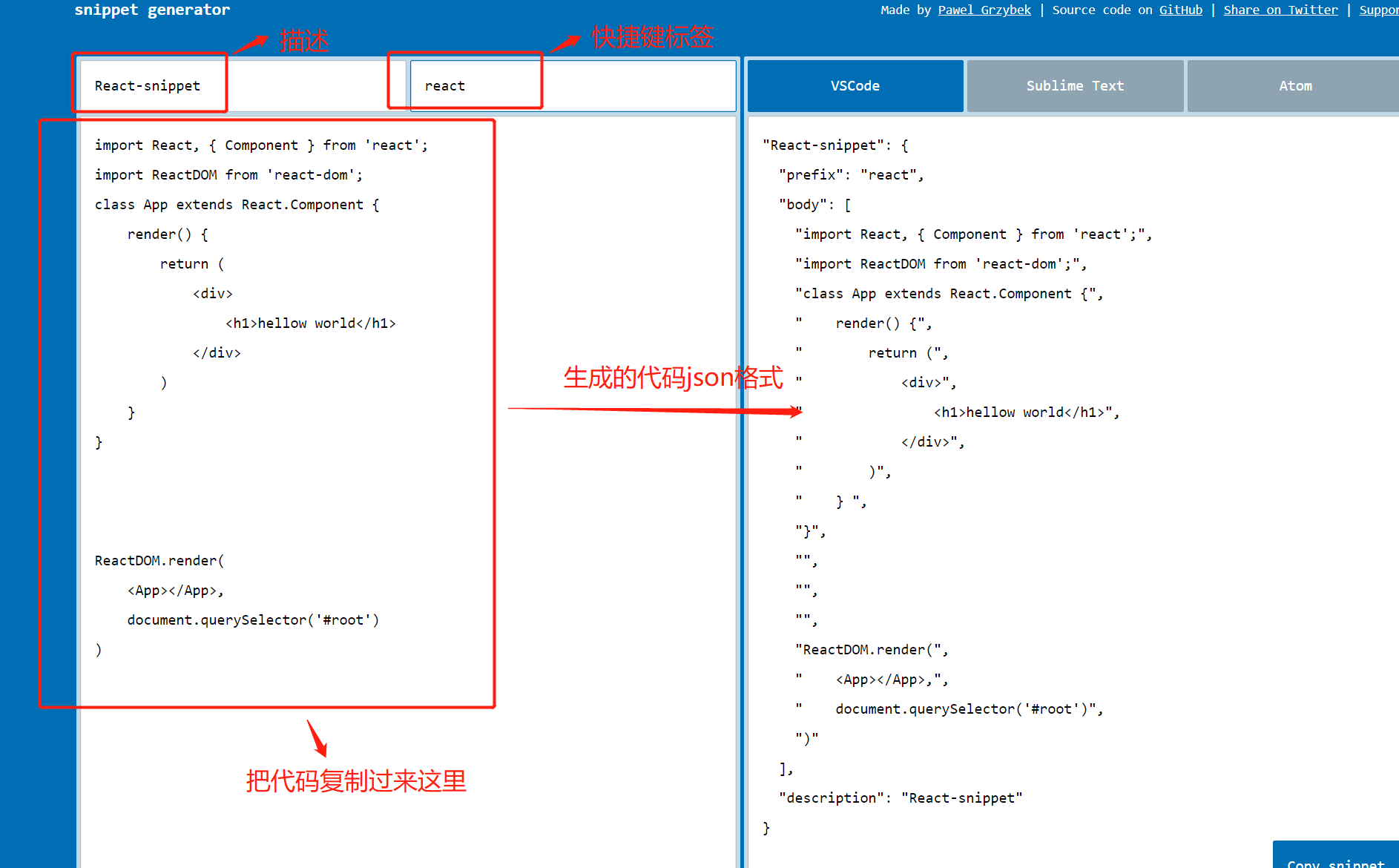Viewport: 1399px width, 868px height.
Task: Click the tab trigger field containing react
Action: tap(571, 85)
